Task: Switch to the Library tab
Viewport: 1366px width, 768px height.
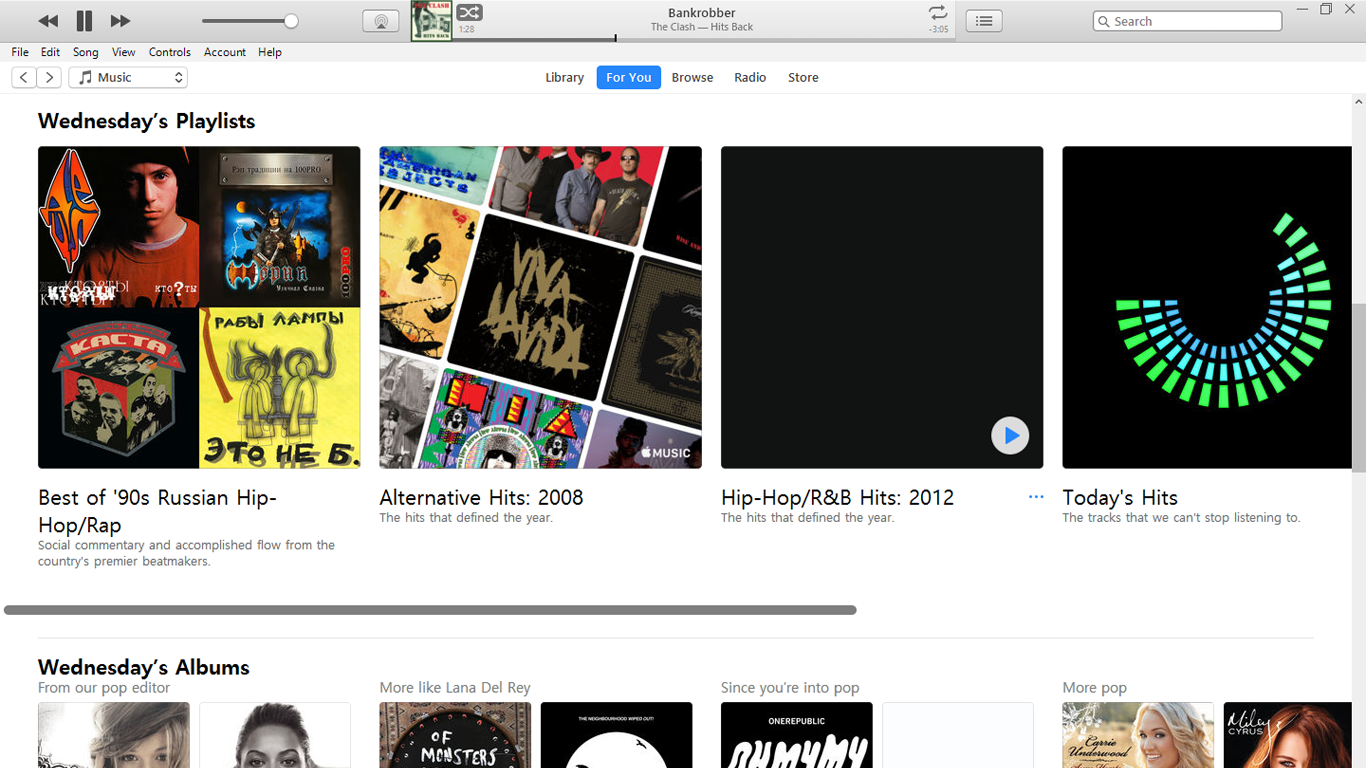Action: pyautogui.click(x=564, y=77)
